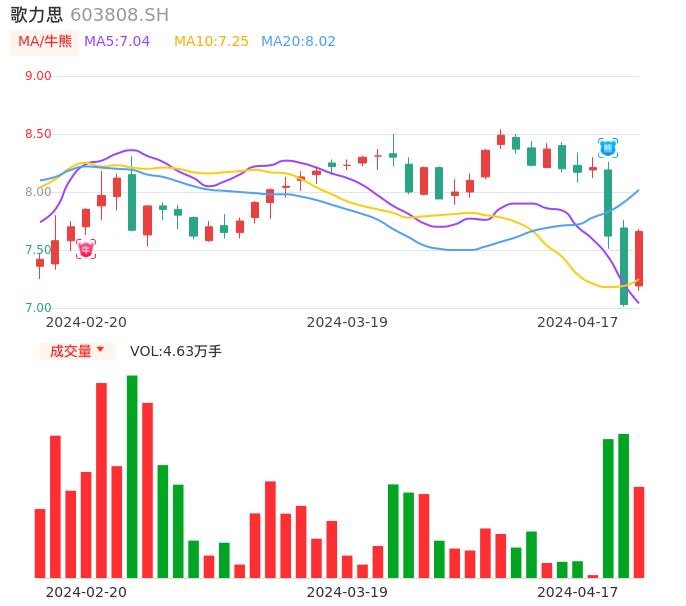Click the tallest red volume bar

101,480
